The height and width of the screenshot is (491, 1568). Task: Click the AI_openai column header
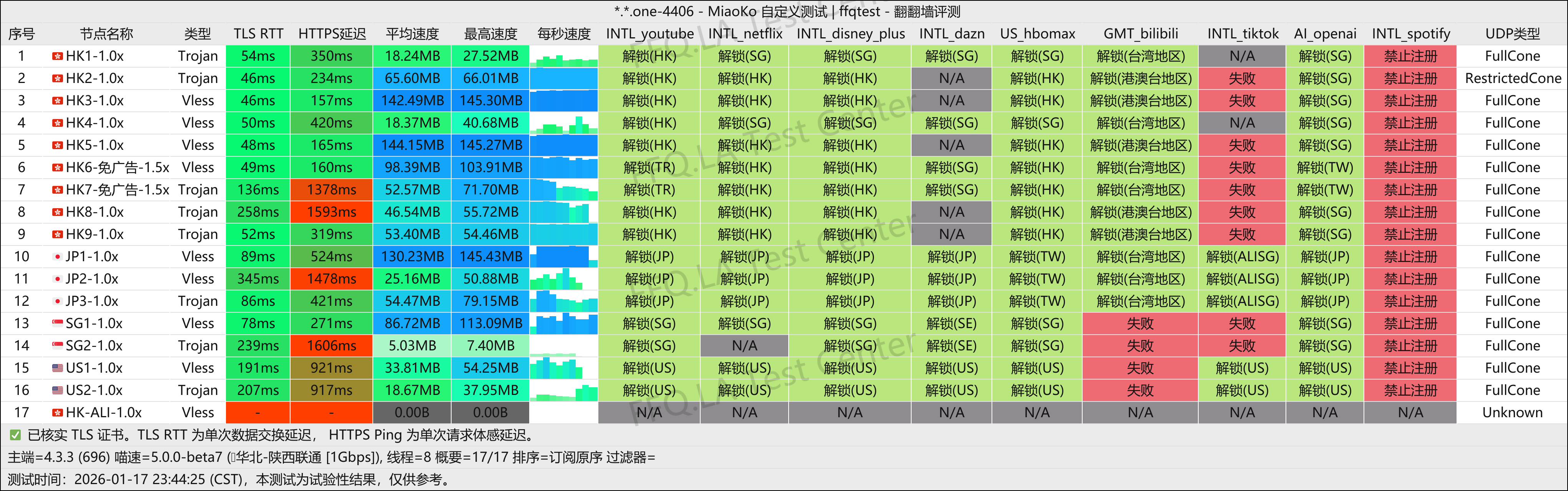click(x=1325, y=34)
